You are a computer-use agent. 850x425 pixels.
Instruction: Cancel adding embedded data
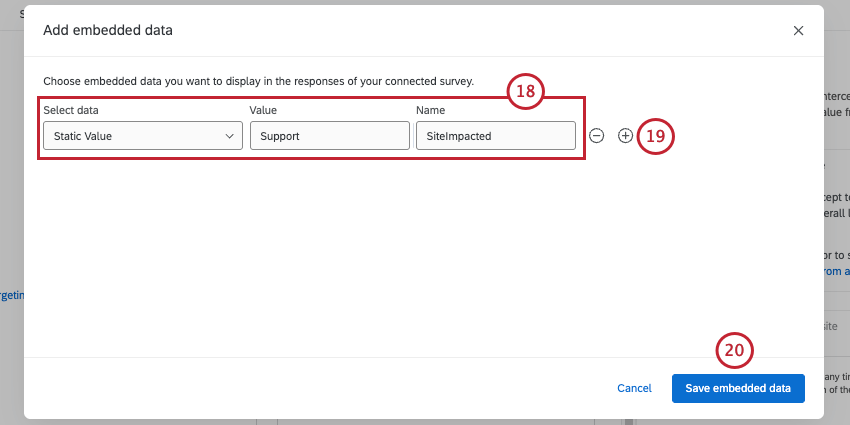634,388
